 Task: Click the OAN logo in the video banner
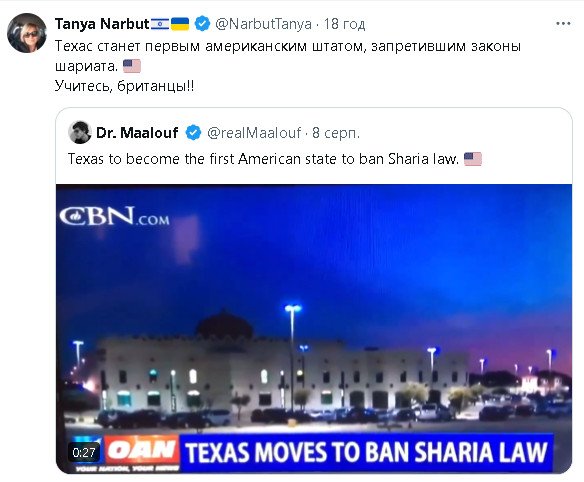click(x=142, y=450)
